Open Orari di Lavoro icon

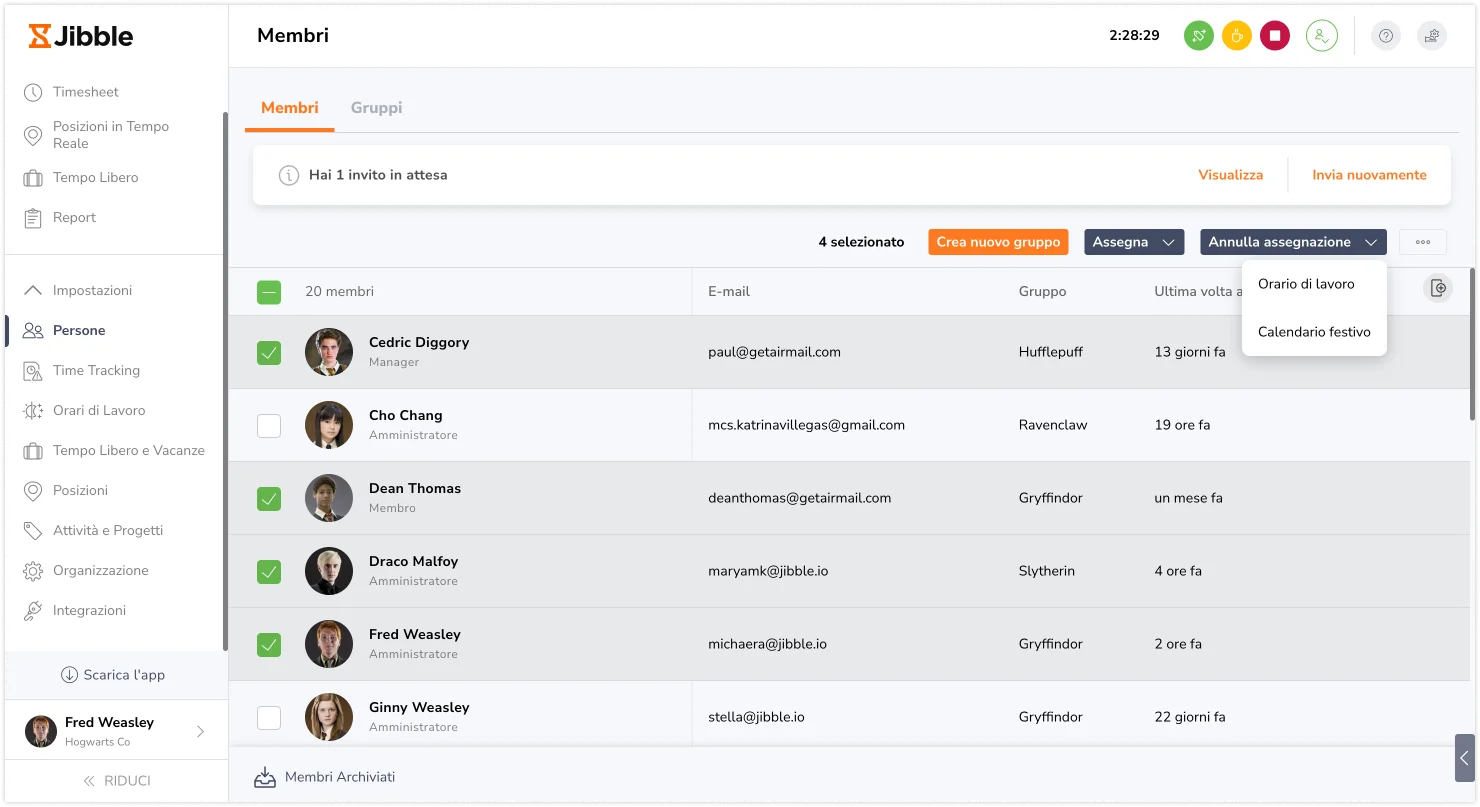[x=33, y=411]
